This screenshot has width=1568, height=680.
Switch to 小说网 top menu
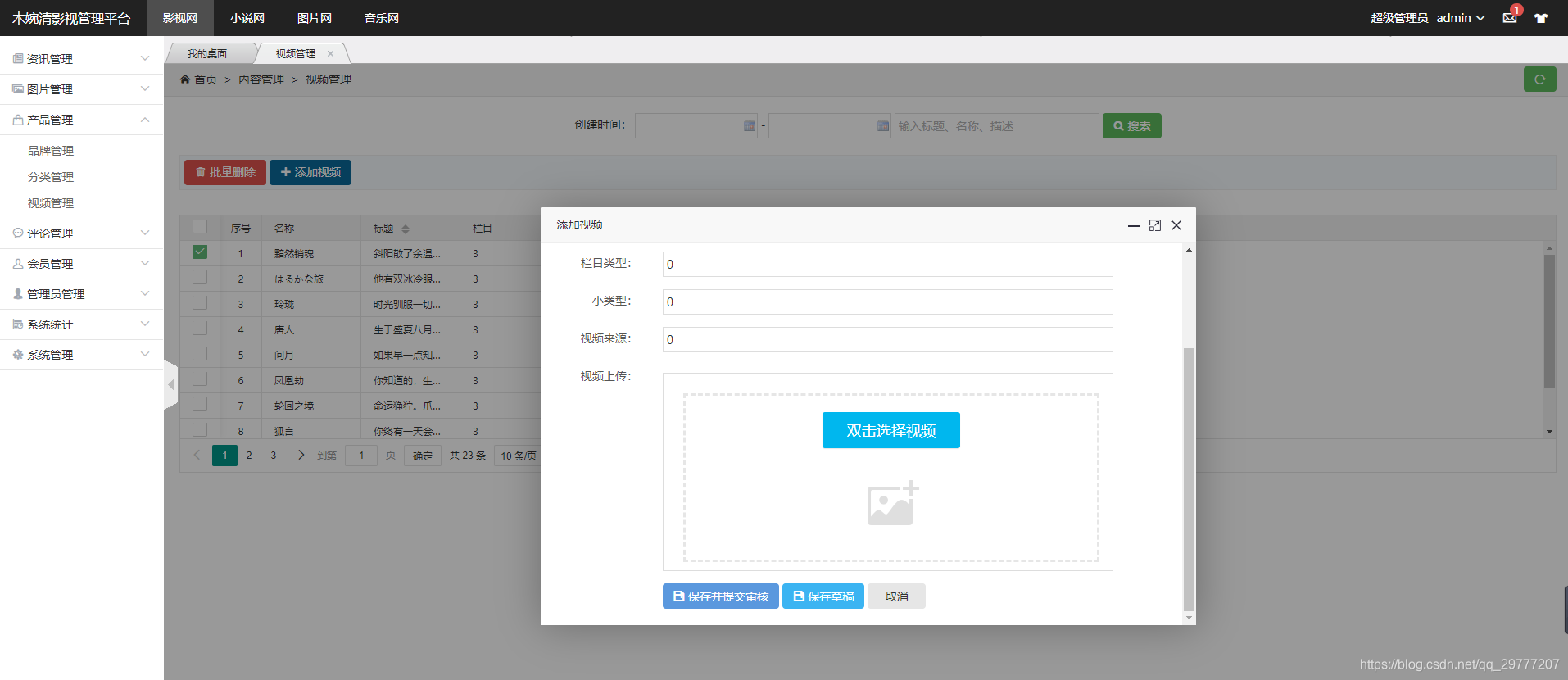click(x=247, y=18)
